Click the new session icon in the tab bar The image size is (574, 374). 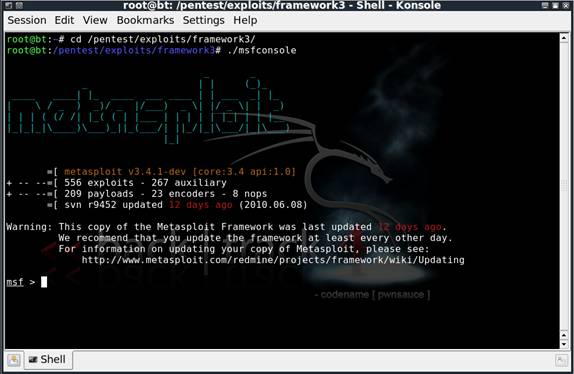coord(14,360)
